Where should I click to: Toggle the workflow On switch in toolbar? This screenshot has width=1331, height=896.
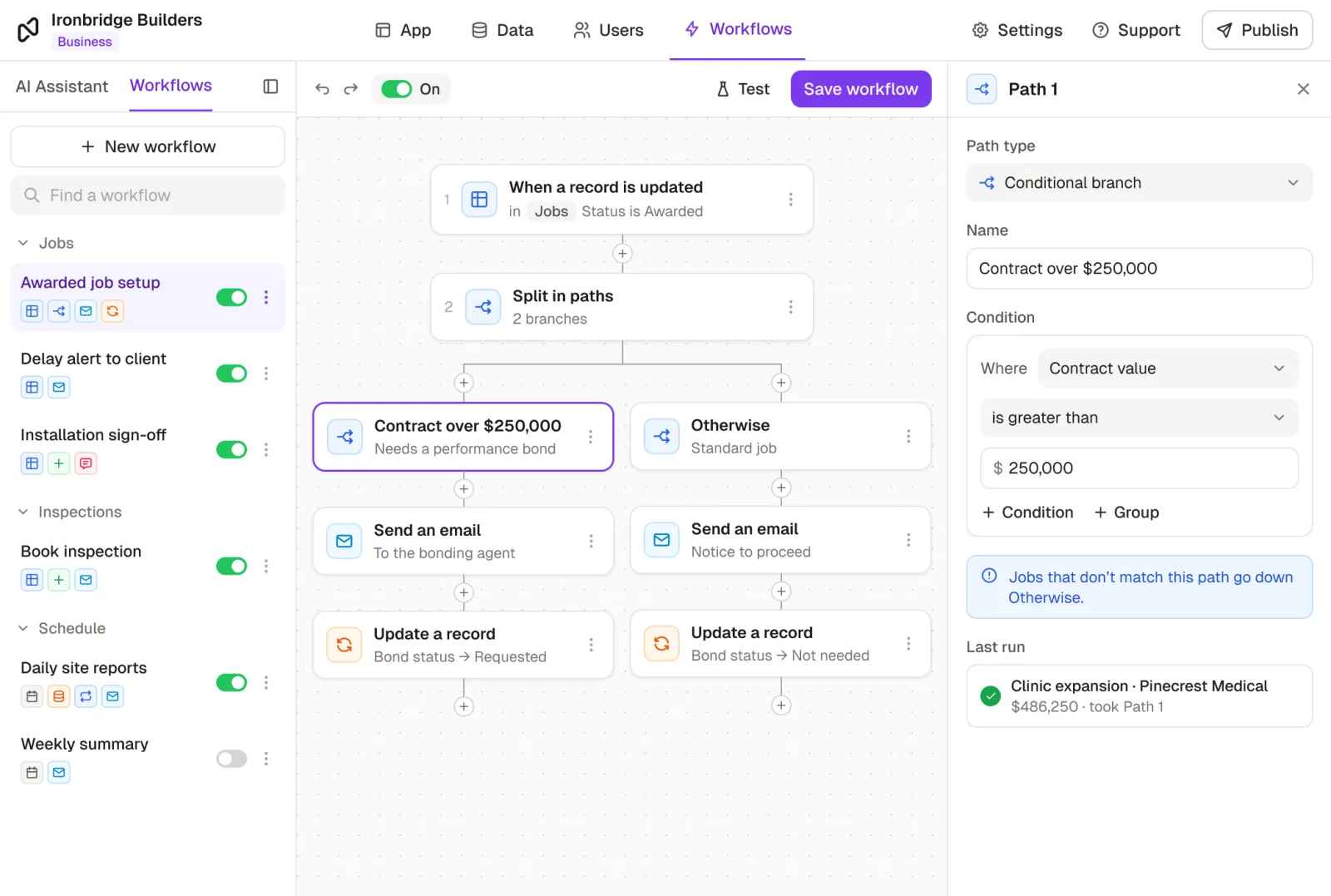pos(397,89)
